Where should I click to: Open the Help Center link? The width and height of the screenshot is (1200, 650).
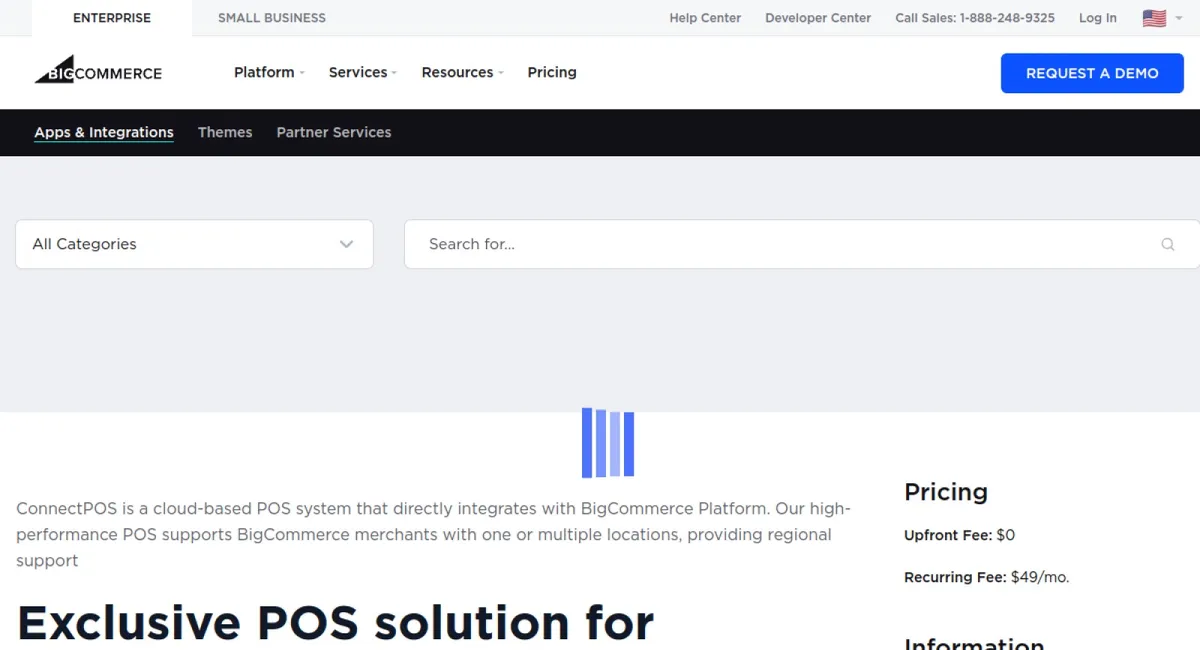[x=705, y=18]
